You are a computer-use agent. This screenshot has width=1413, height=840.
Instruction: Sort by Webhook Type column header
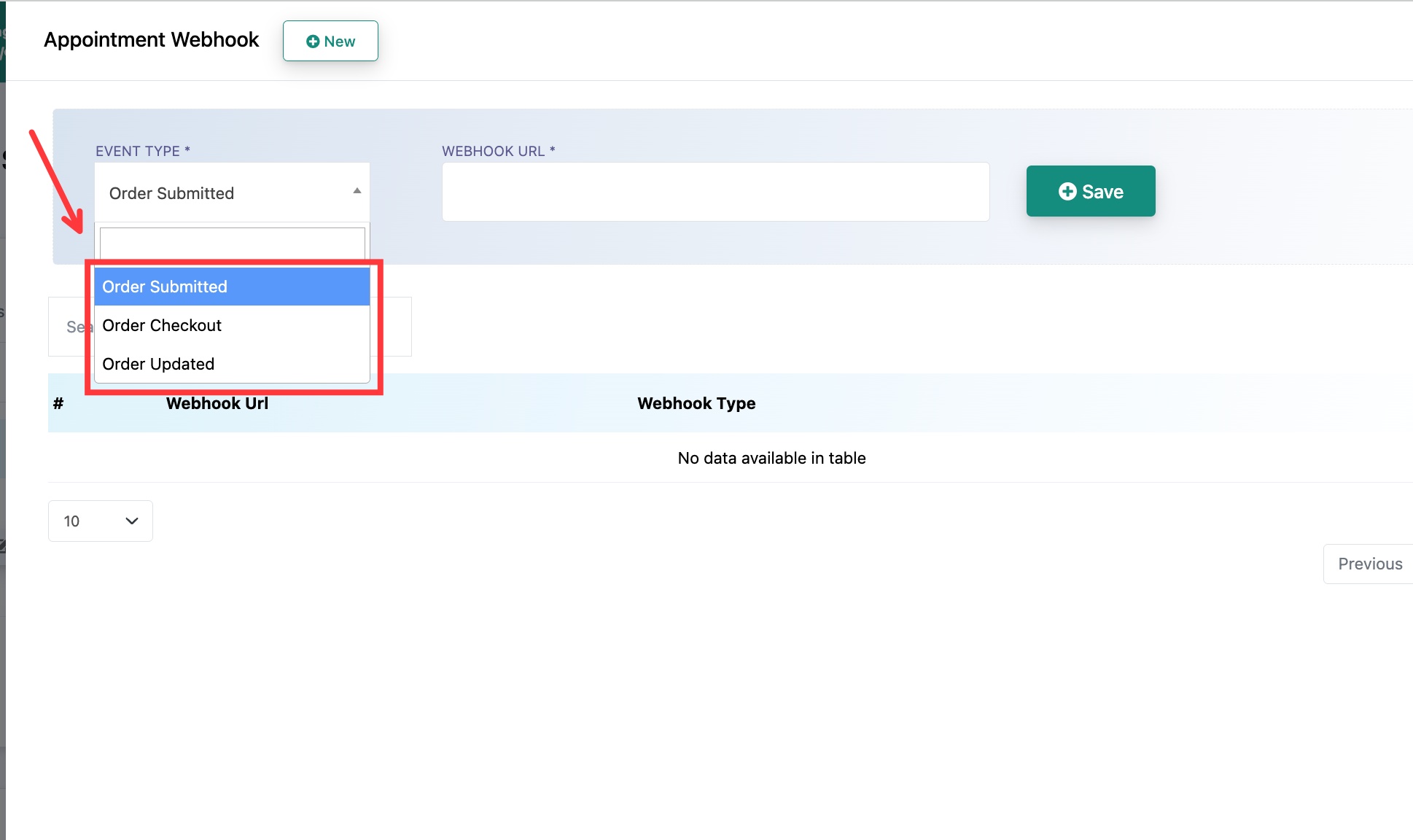696,403
